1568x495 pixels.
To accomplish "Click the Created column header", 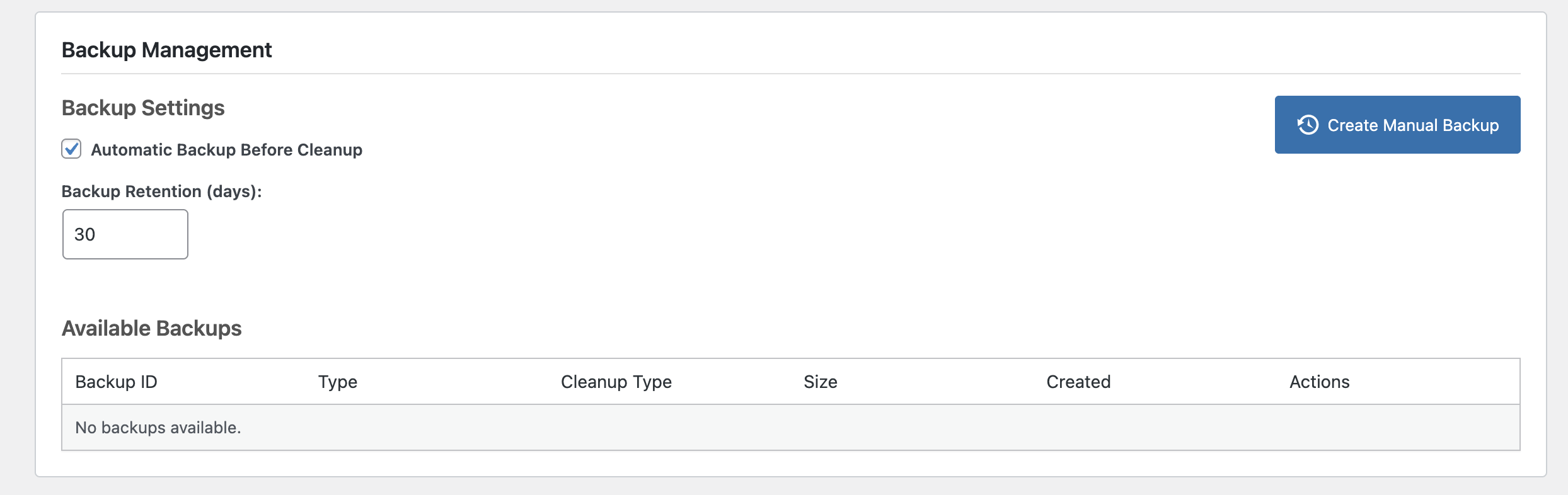I will point(1078,382).
